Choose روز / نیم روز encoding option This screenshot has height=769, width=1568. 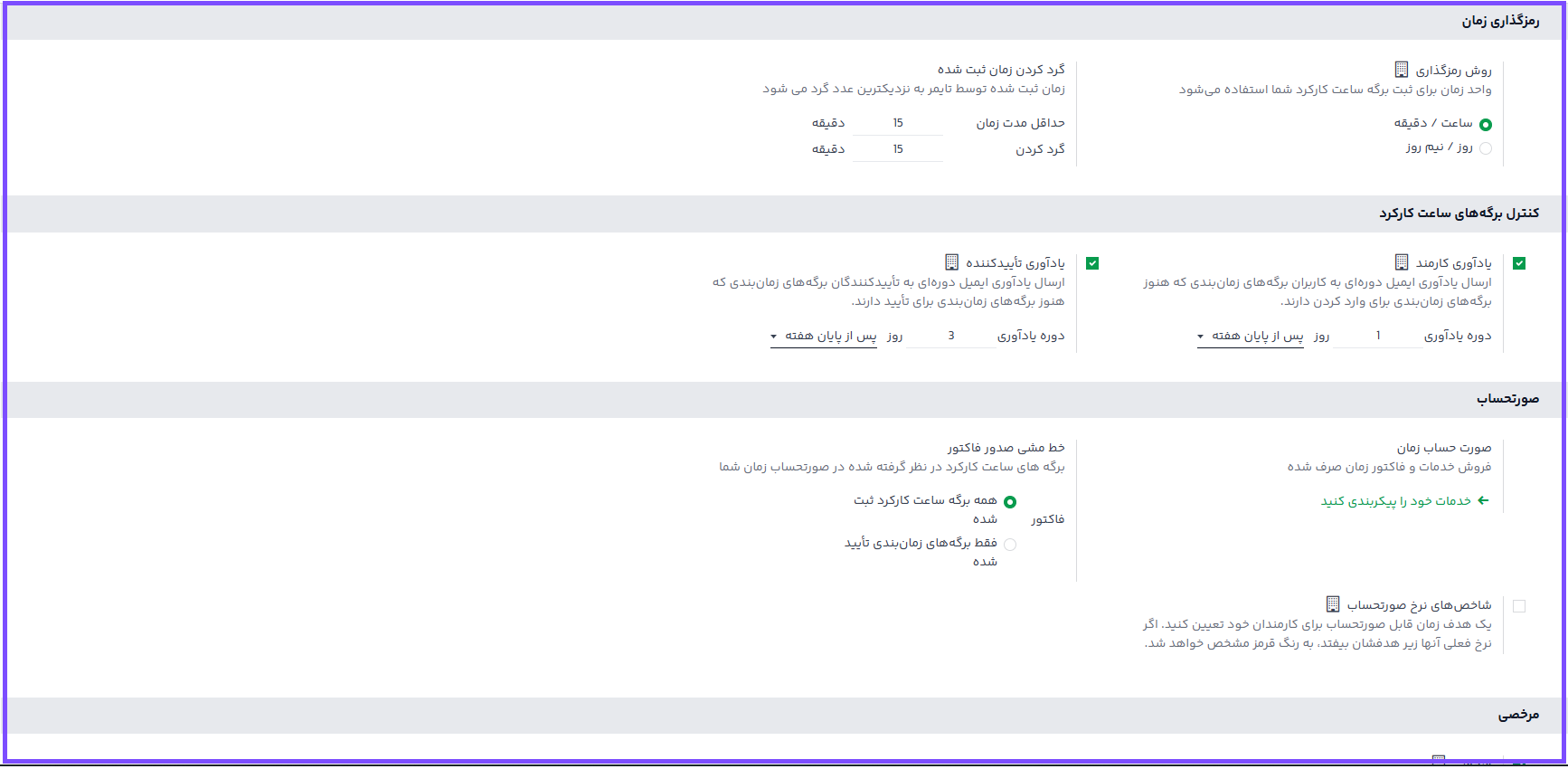[1485, 148]
